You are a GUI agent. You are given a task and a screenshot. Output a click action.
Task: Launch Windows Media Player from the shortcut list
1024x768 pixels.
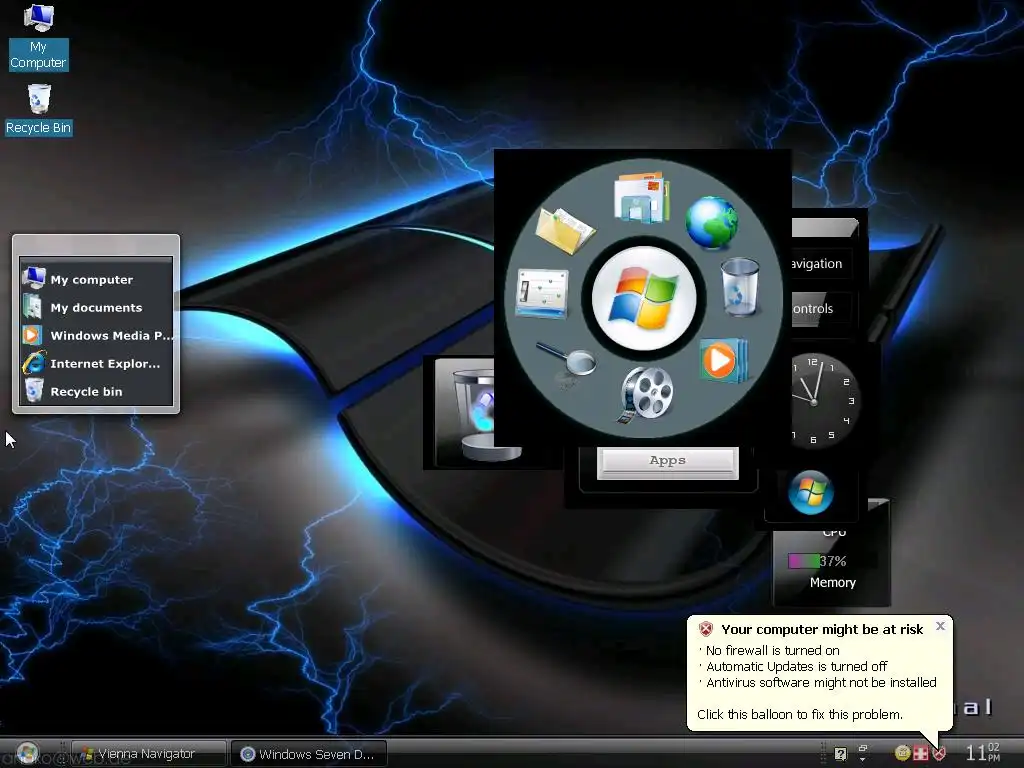coord(96,336)
